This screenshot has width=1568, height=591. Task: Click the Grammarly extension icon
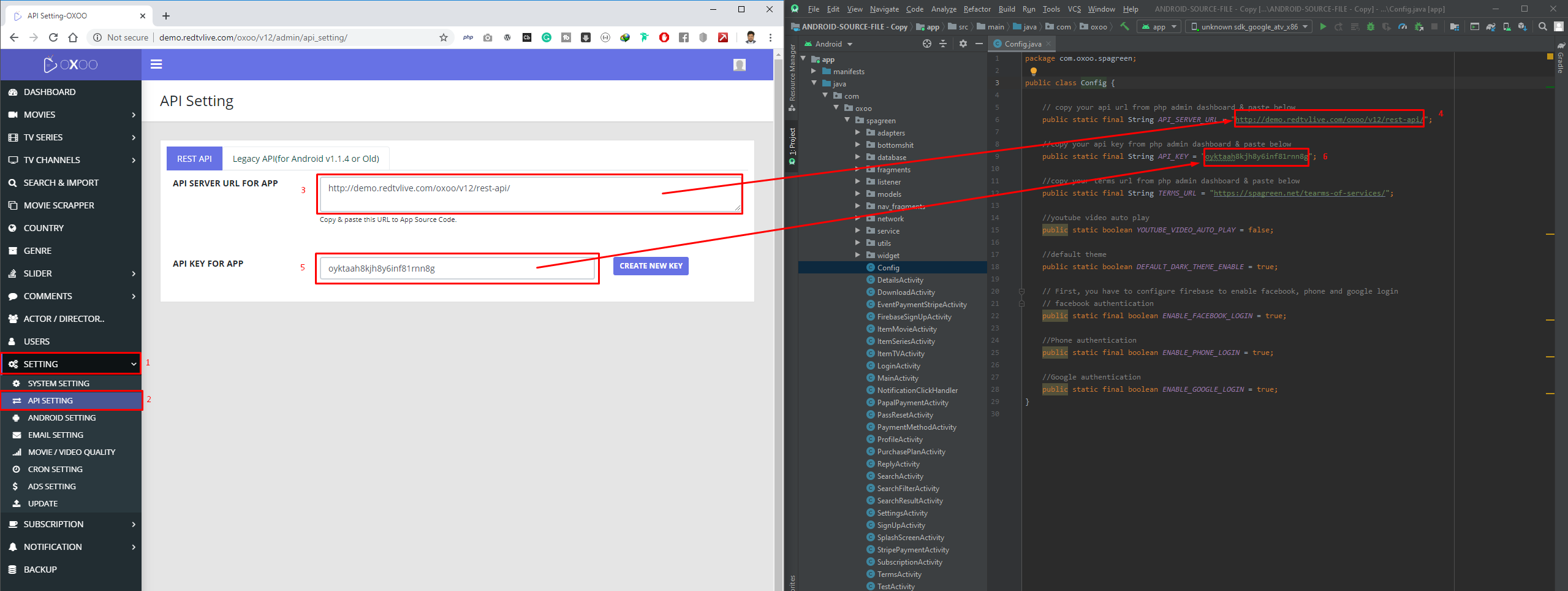[x=547, y=37]
